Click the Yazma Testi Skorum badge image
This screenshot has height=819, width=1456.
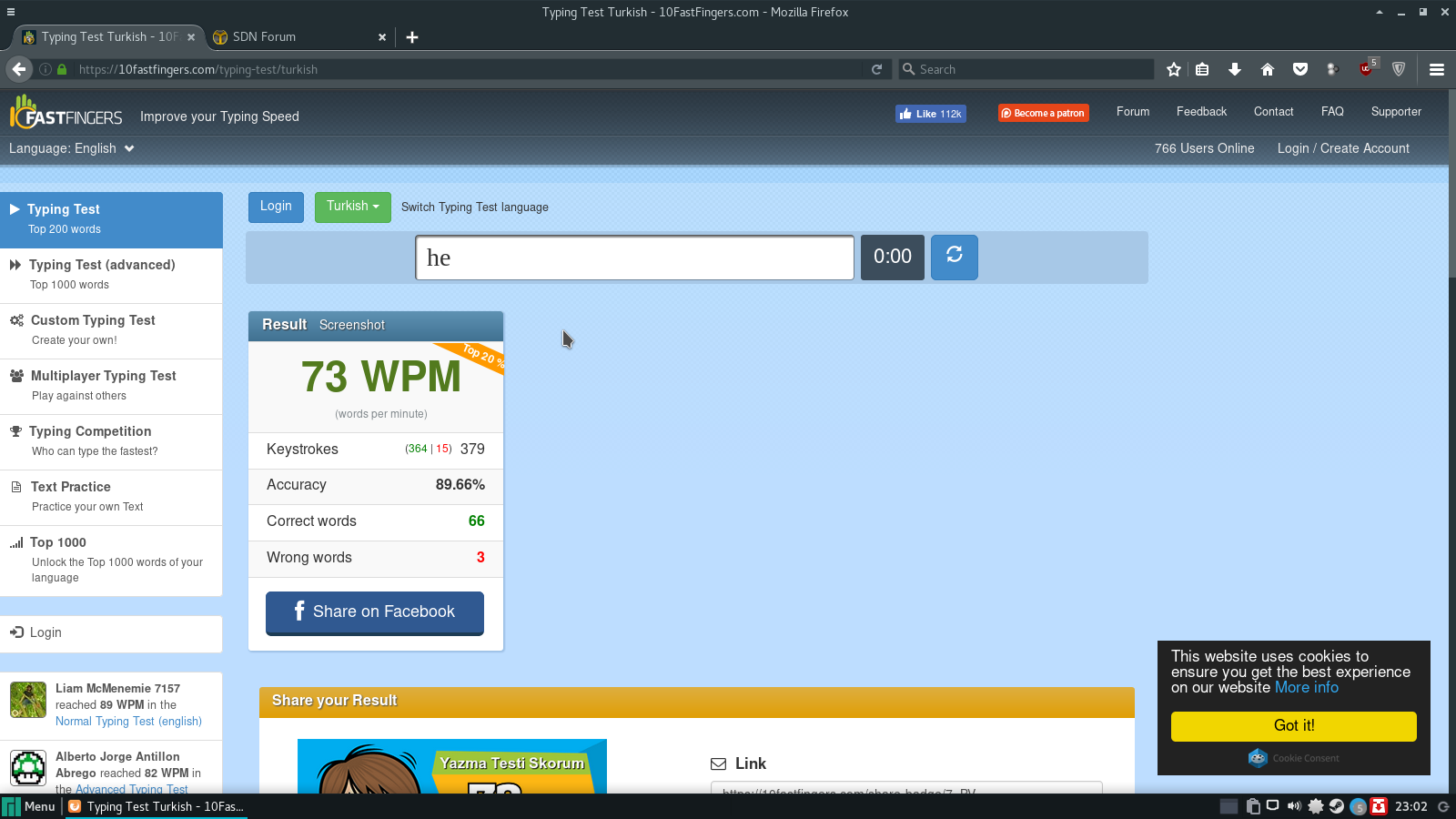pos(452,766)
